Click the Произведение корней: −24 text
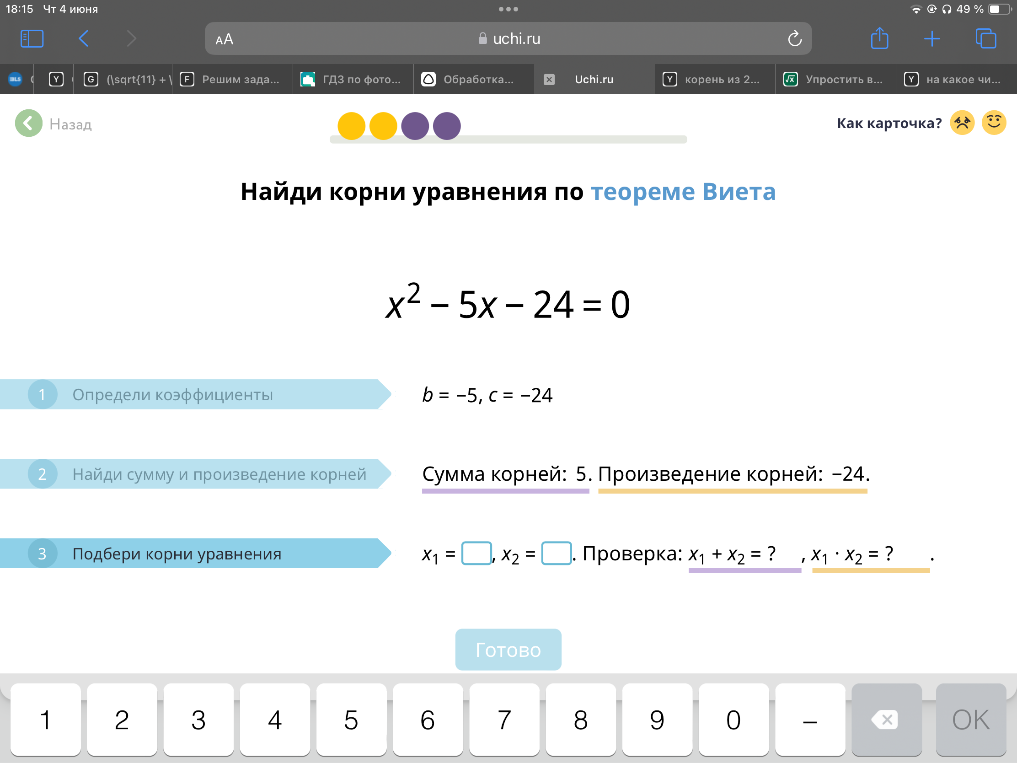Screen dimensions: 1017x763 (733, 474)
